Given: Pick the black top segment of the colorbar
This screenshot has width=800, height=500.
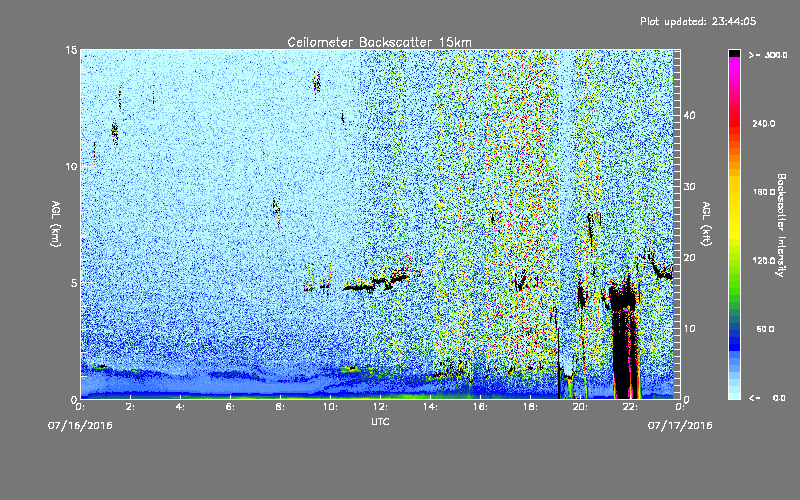Looking at the screenshot, I should [x=734, y=53].
